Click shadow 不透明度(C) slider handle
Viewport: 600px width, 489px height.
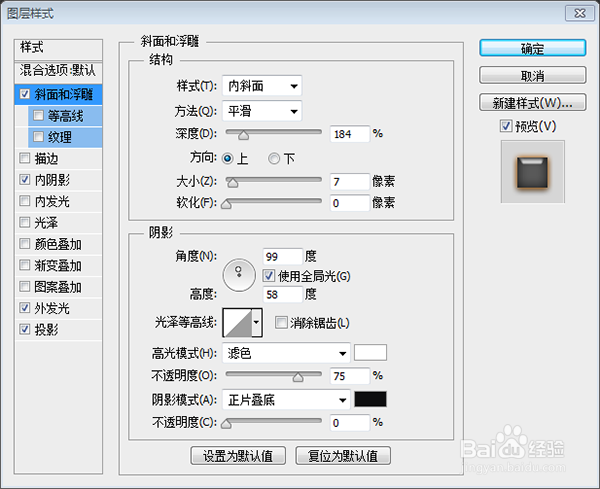[x=226, y=424]
